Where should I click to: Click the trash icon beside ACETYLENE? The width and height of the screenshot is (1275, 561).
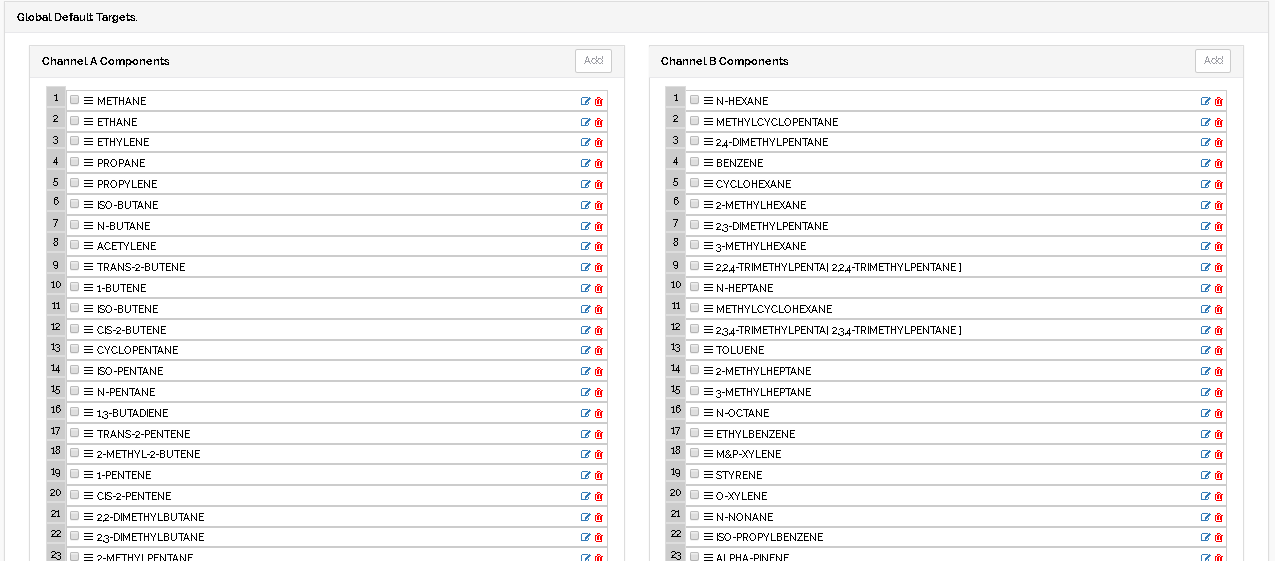tap(599, 247)
